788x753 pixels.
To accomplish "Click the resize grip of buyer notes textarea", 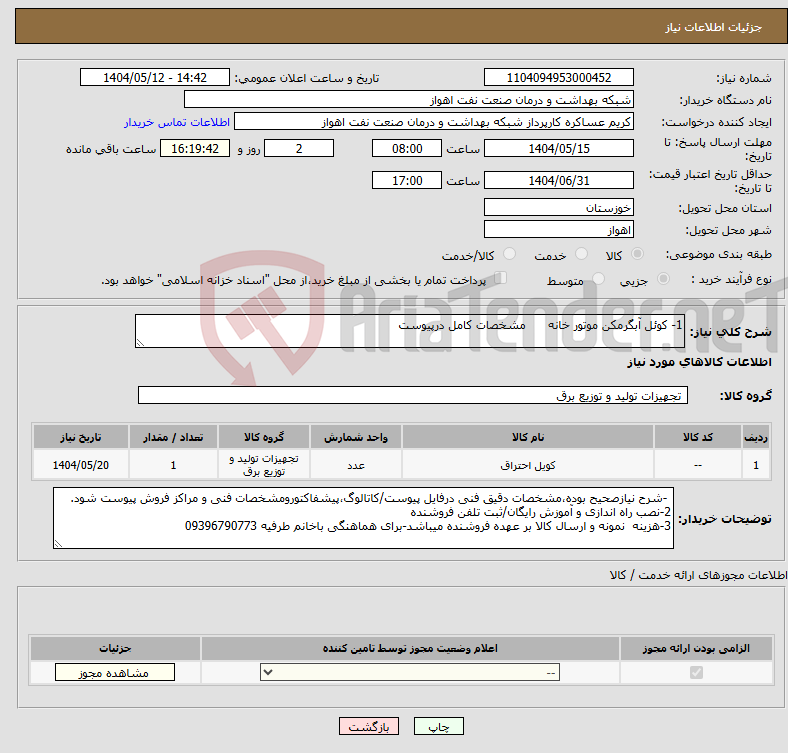I will pyautogui.click(x=58, y=543).
